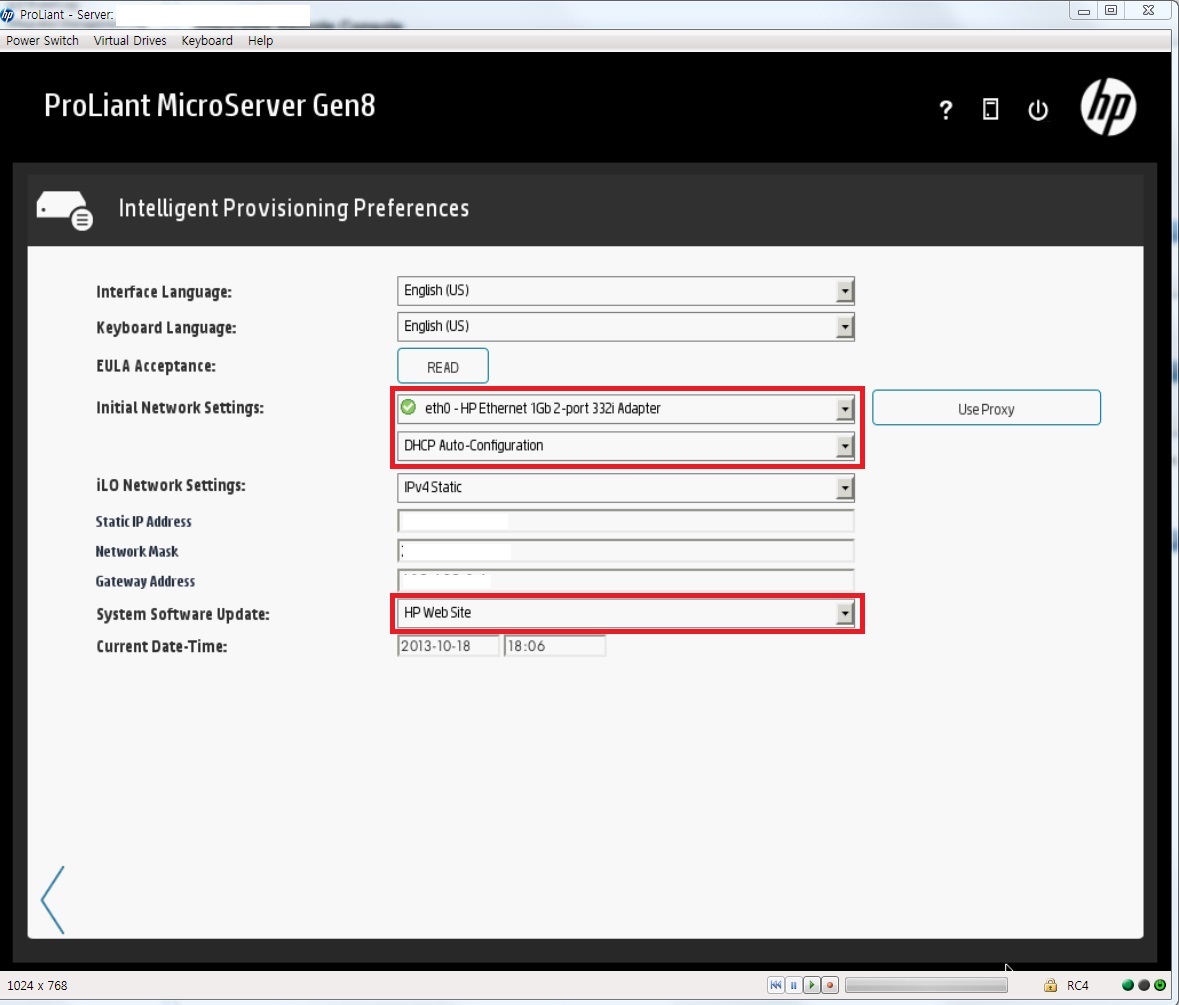This screenshot has height=1005, width=1179.
Task: Open the Help menu
Action: 260,41
